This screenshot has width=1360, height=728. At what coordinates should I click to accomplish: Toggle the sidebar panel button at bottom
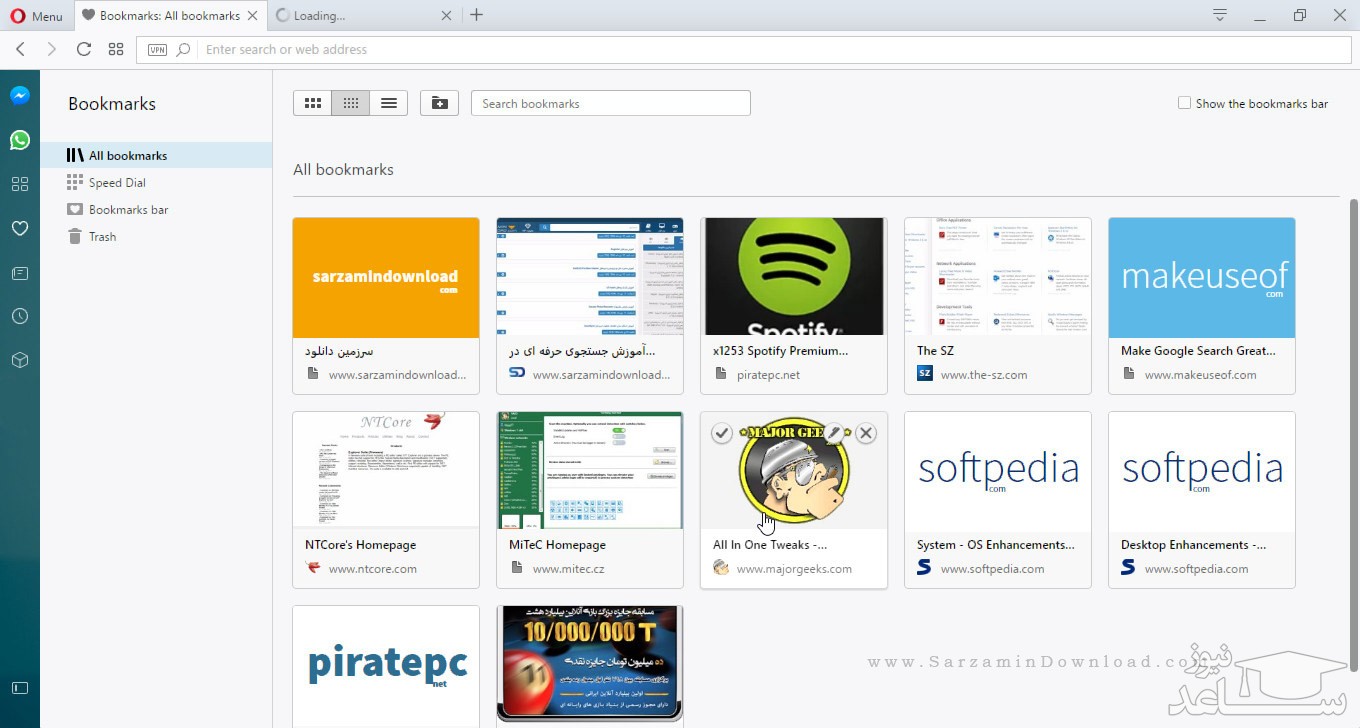click(20, 688)
